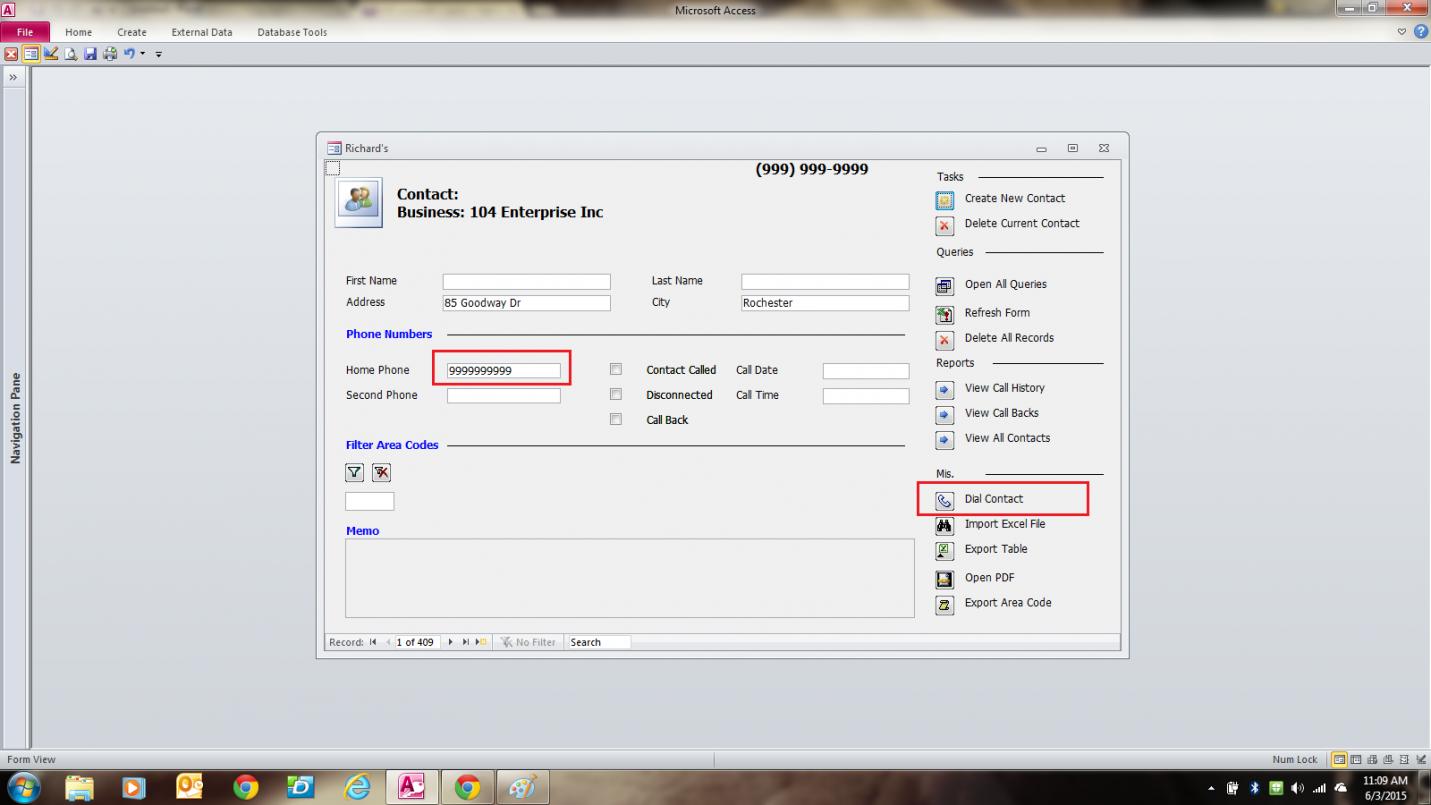1431x805 pixels.
Task: Open Paint from the taskbar
Action: click(x=522, y=788)
